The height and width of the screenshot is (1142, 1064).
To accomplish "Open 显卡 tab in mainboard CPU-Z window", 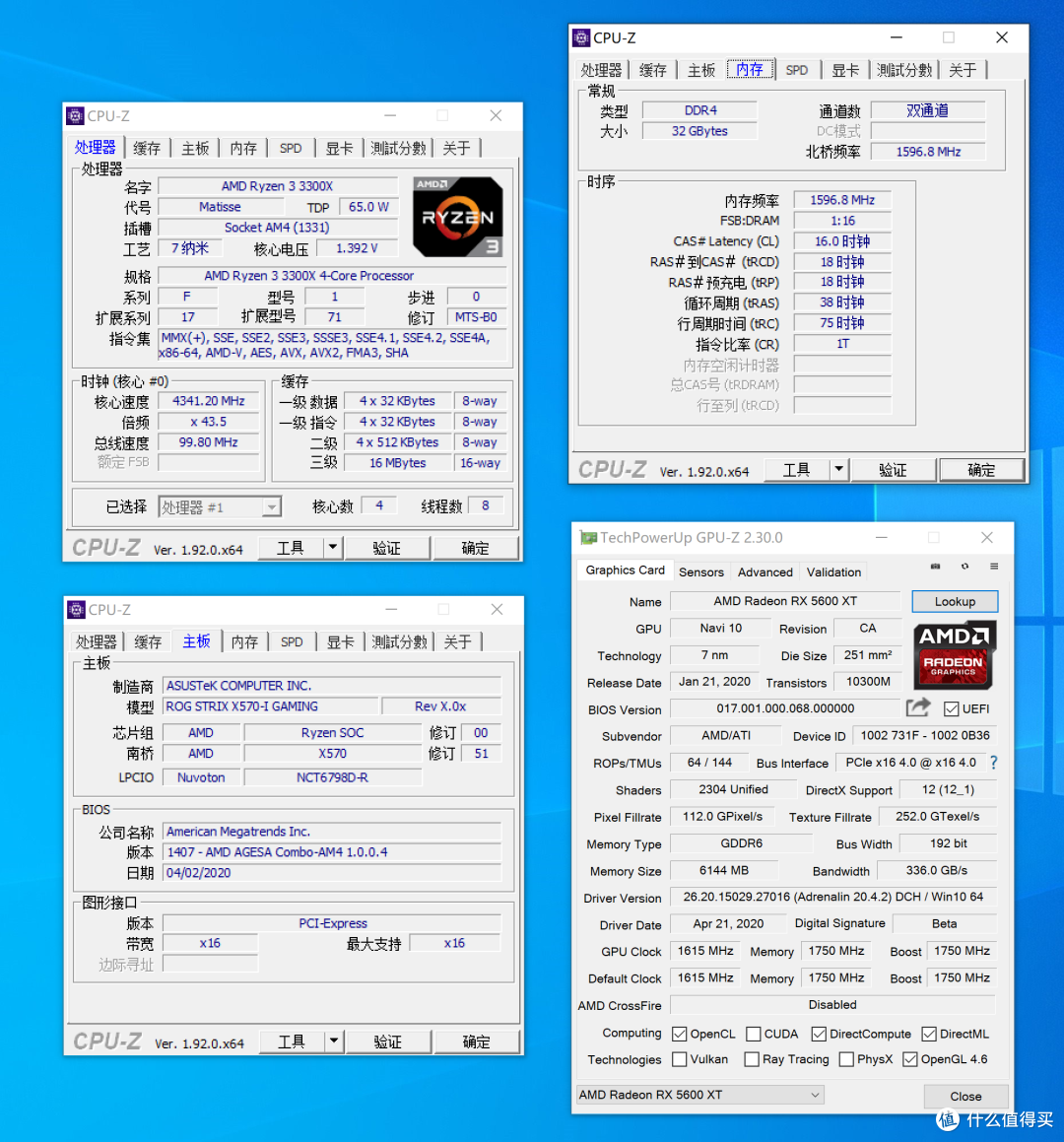I will [339, 641].
